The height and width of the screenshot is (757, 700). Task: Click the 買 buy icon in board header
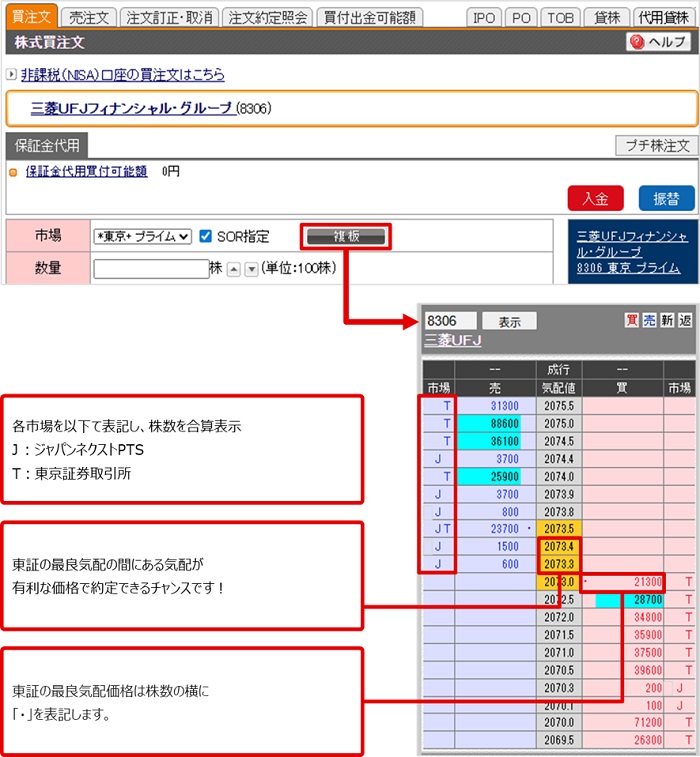tap(631, 320)
